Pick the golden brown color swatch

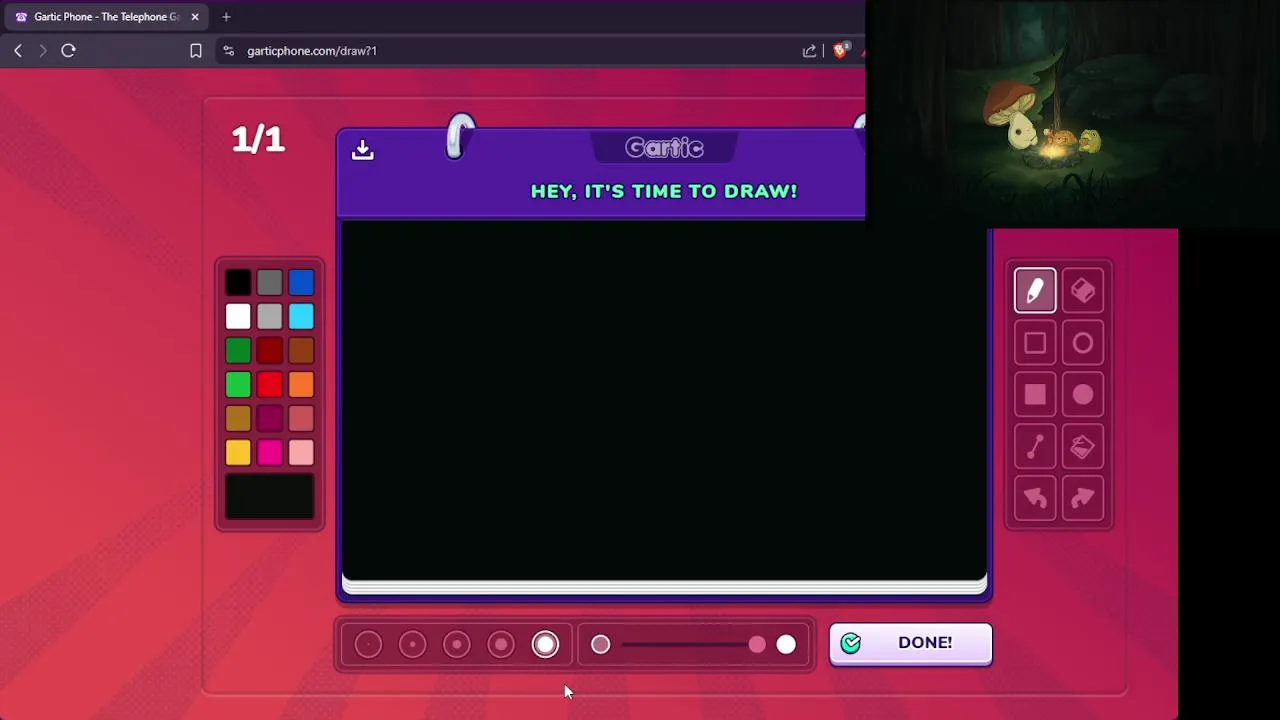238,419
